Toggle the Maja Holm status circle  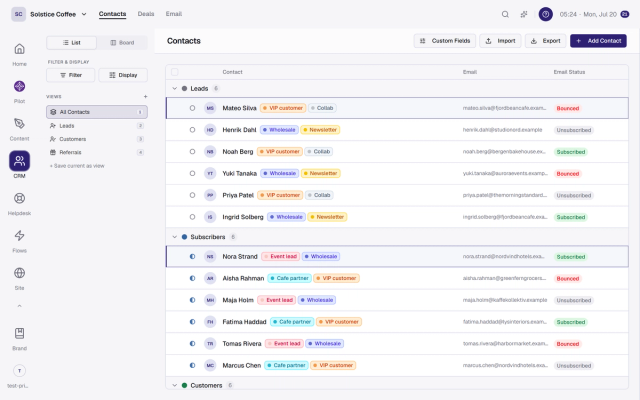pos(192,300)
